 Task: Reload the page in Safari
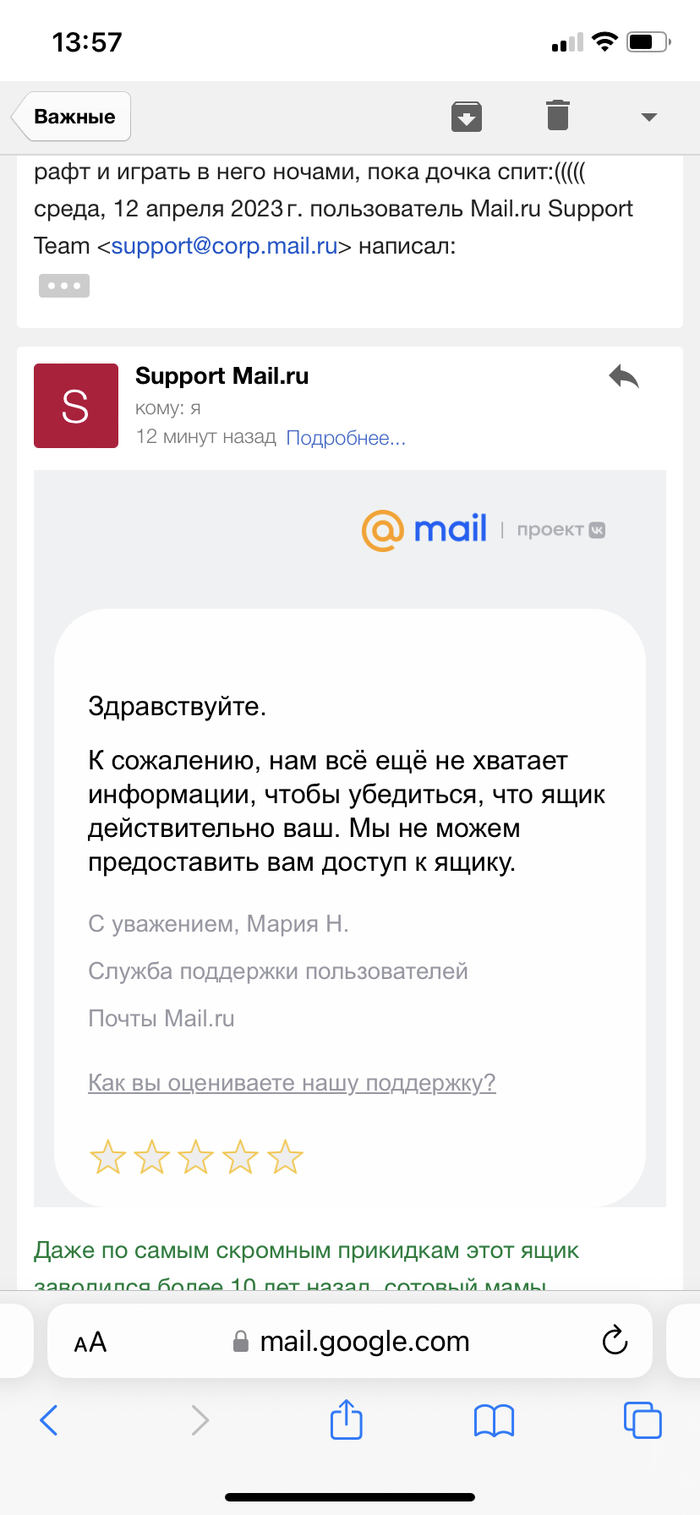point(614,1341)
